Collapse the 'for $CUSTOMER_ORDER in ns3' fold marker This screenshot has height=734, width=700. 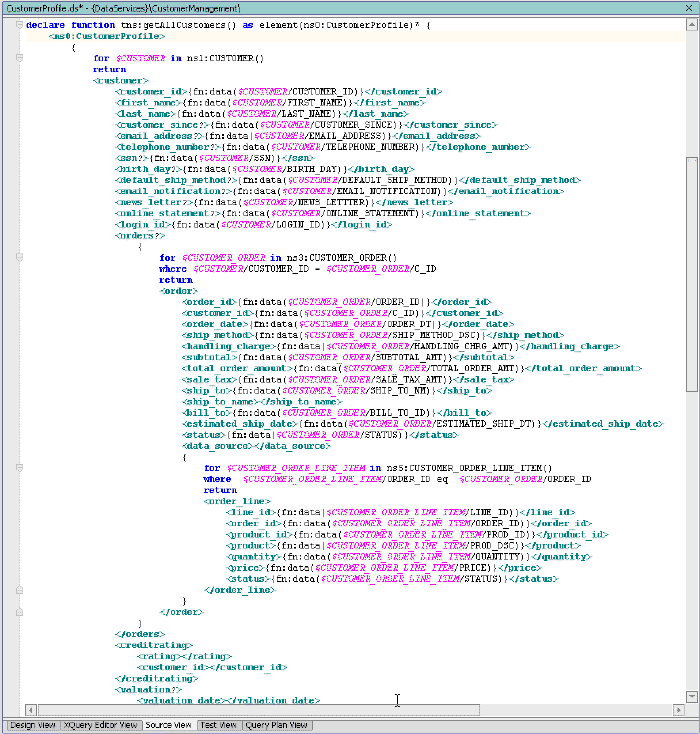click(x=19, y=257)
